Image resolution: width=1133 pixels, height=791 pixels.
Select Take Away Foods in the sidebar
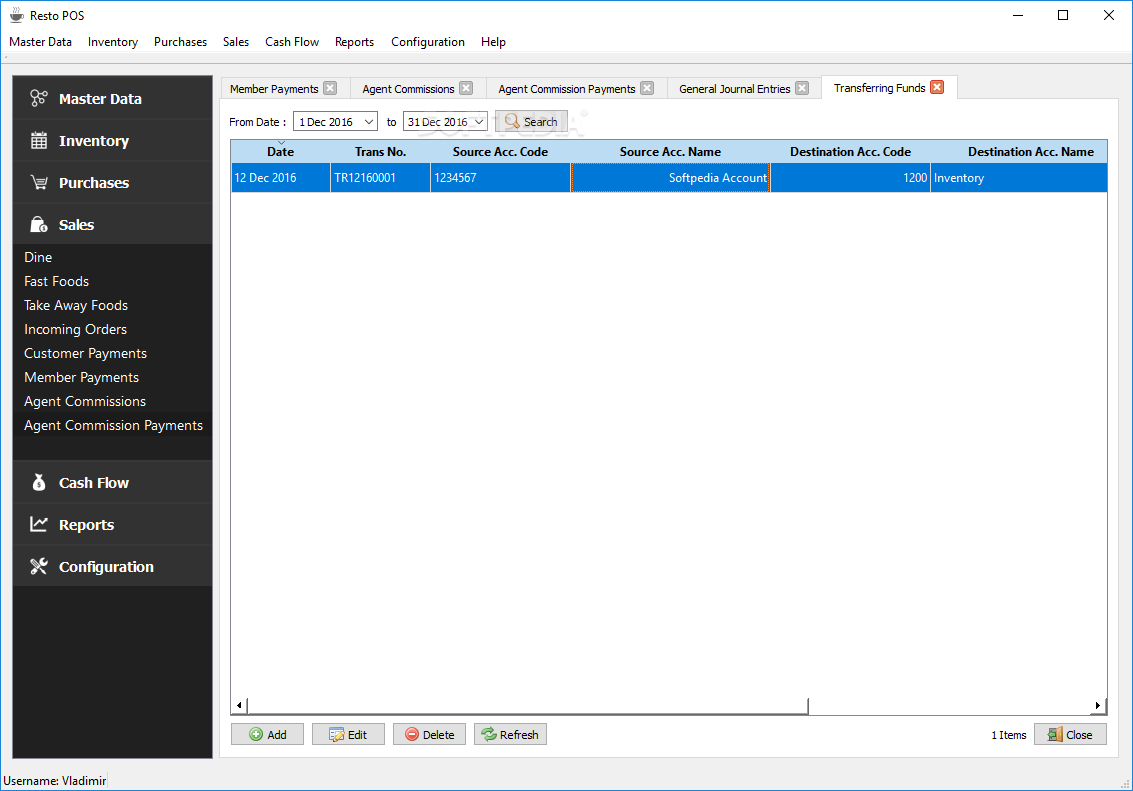pyautogui.click(x=112, y=305)
